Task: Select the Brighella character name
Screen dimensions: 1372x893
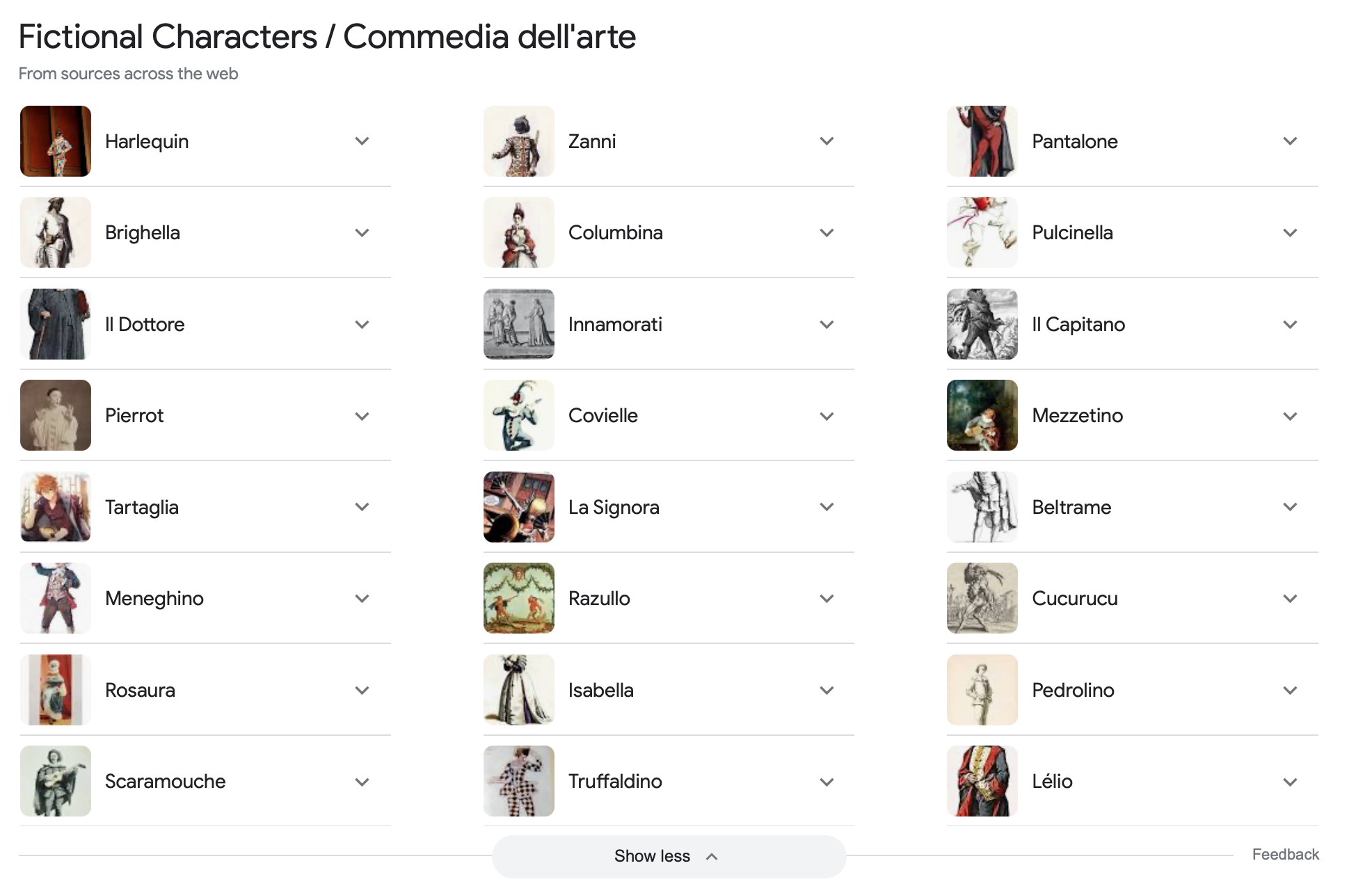Action: pos(143,233)
